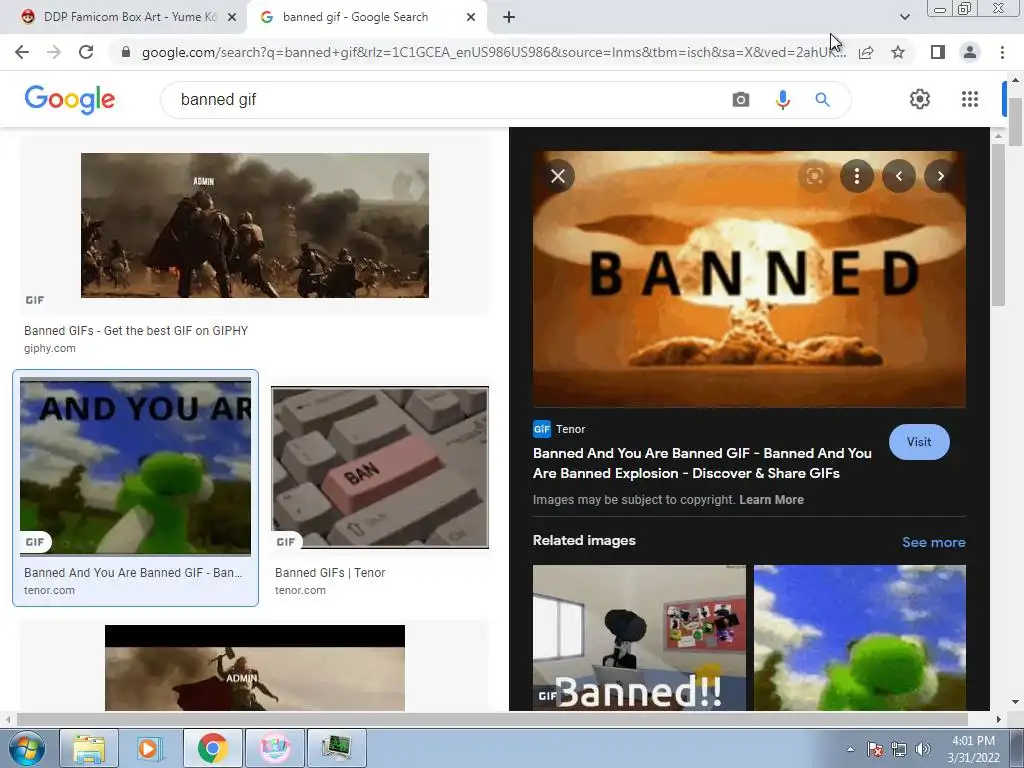Viewport: 1024px width, 768px height.
Task: Start voice search with microphone
Action: [782, 99]
